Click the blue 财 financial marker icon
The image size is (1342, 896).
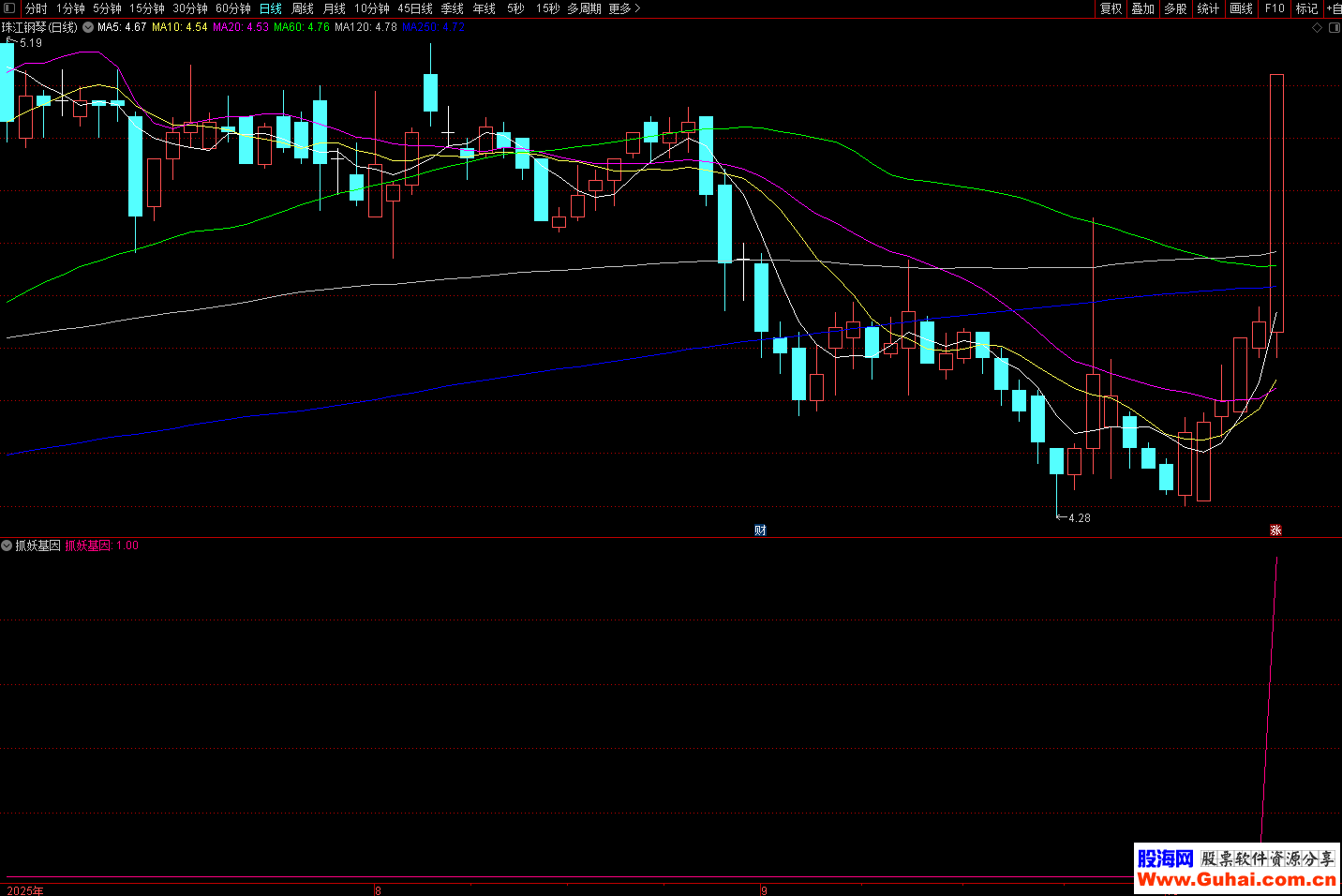pyautogui.click(x=760, y=530)
